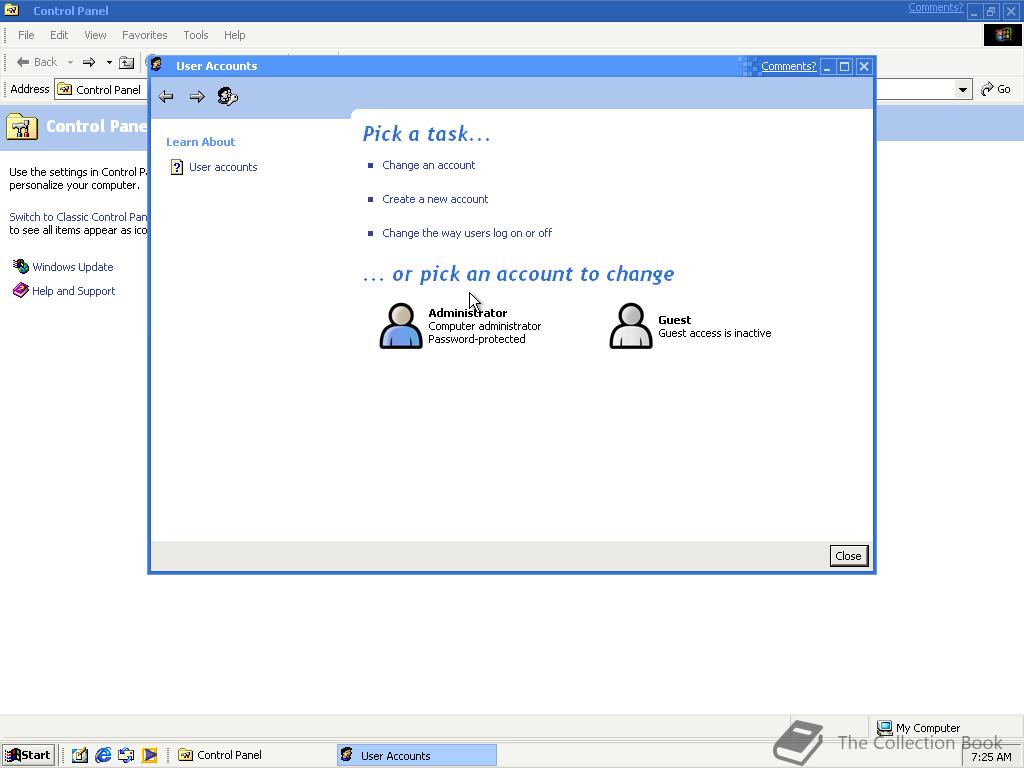Open the Windows Update link
Image resolution: width=1024 pixels, height=768 pixels.
point(72,267)
